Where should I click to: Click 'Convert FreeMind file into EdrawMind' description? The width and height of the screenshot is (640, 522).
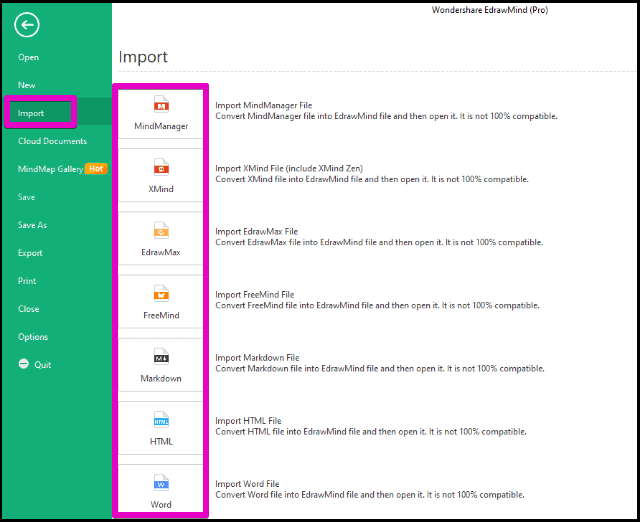pos(378,305)
